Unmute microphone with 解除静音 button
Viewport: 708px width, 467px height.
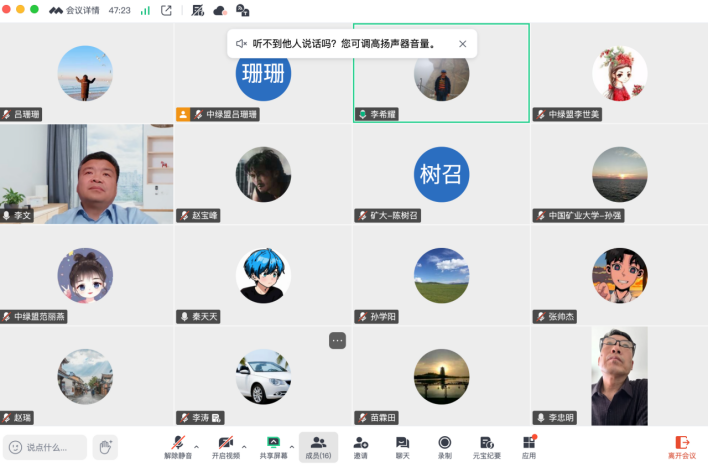point(176,446)
